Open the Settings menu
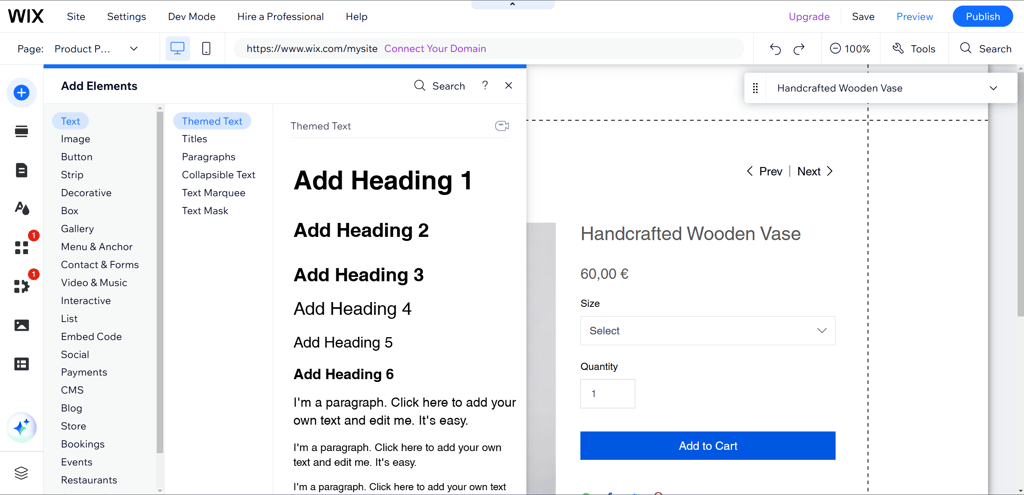 pos(127,16)
